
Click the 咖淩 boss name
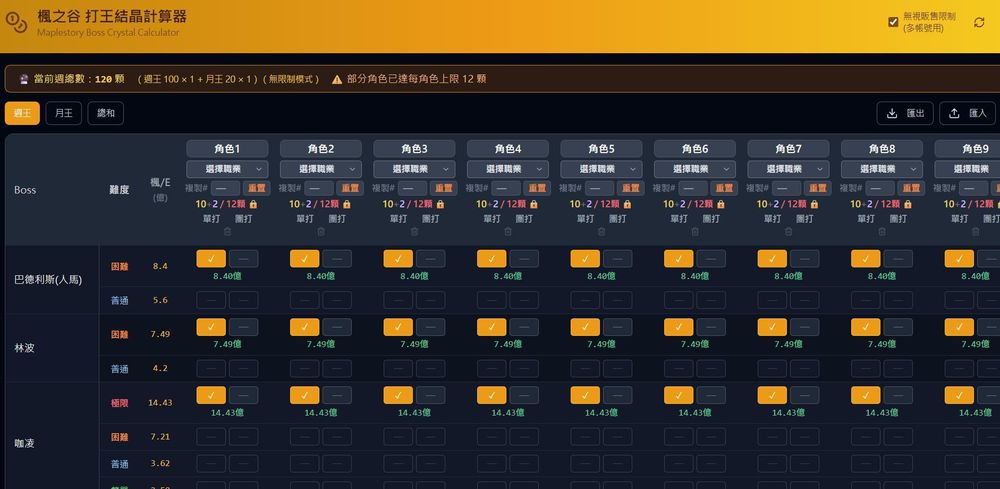[x=22, y=443]
